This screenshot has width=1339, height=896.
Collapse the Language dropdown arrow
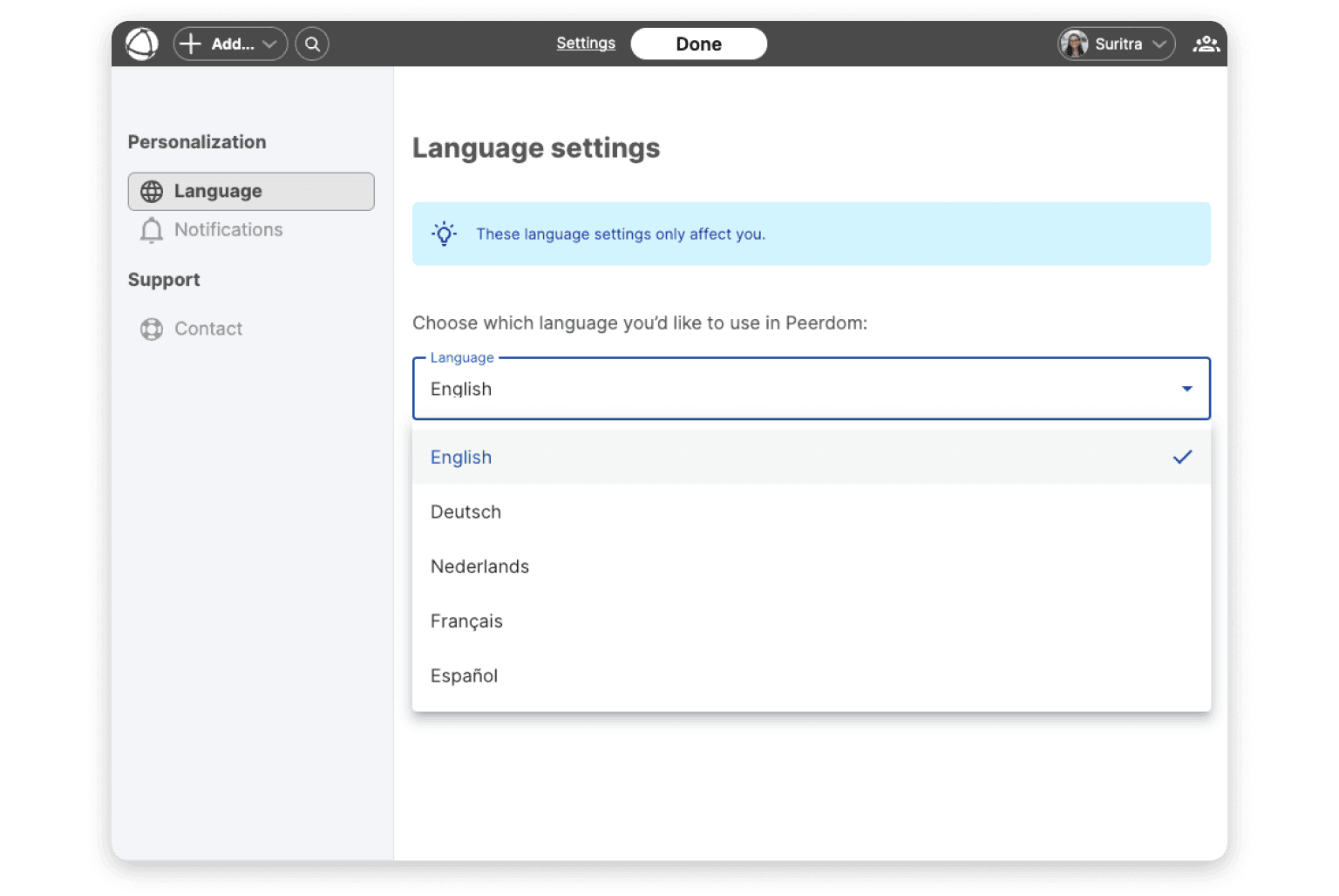[1186, 389]
